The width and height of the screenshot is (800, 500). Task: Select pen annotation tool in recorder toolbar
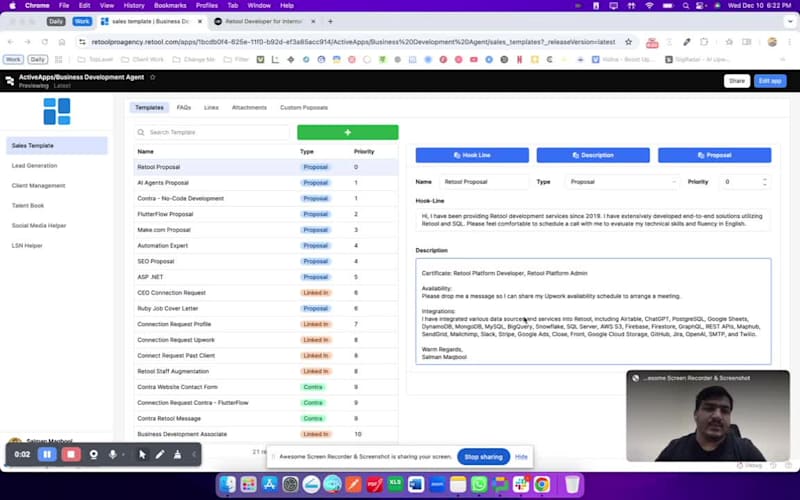coord(160,454)
